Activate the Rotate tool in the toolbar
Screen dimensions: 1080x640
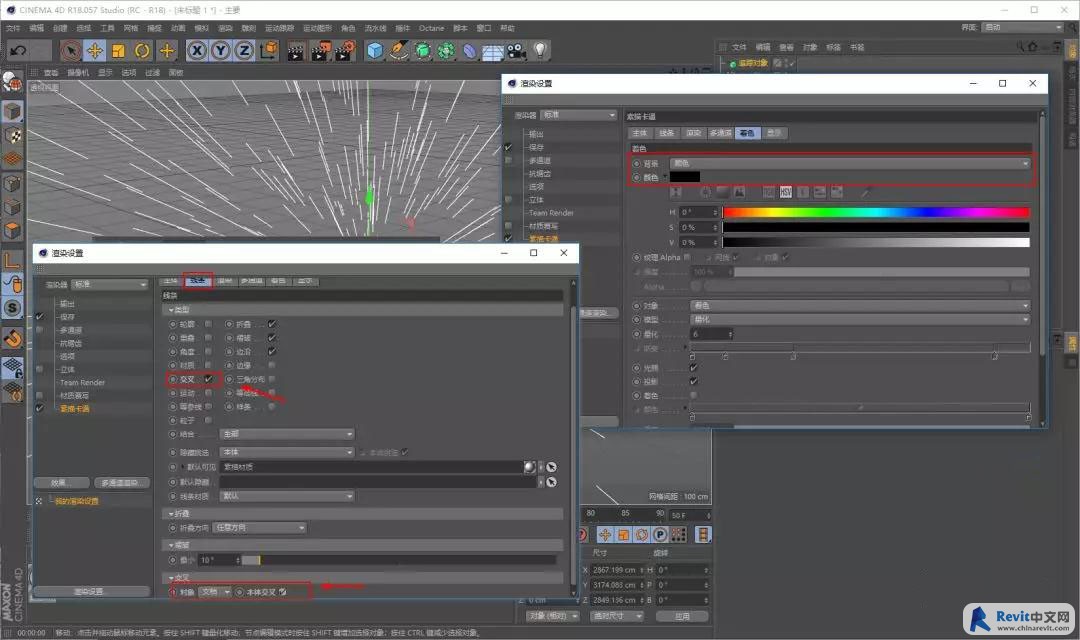[143, 50]
